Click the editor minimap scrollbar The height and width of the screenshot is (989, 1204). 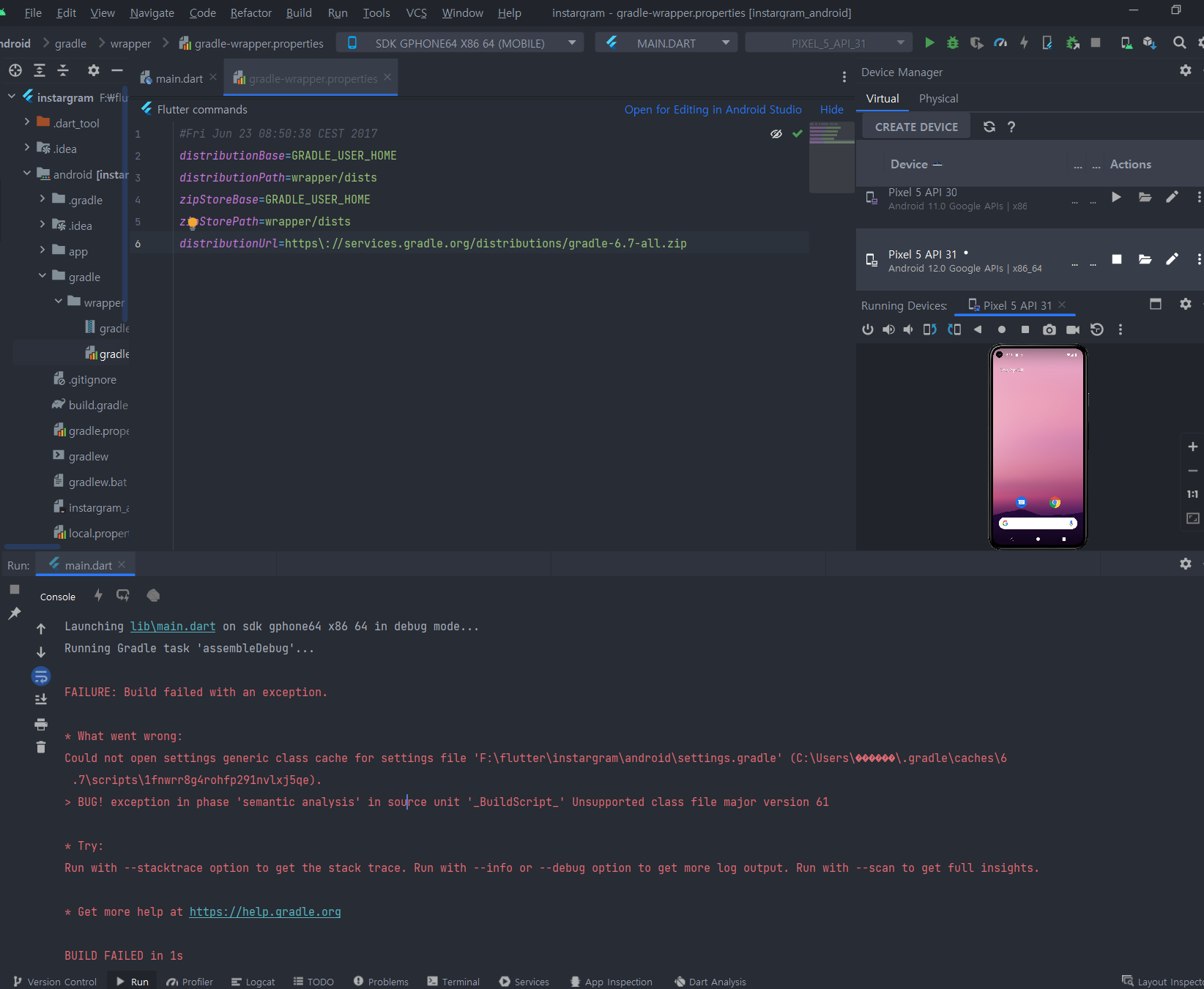tap(831, 157)
